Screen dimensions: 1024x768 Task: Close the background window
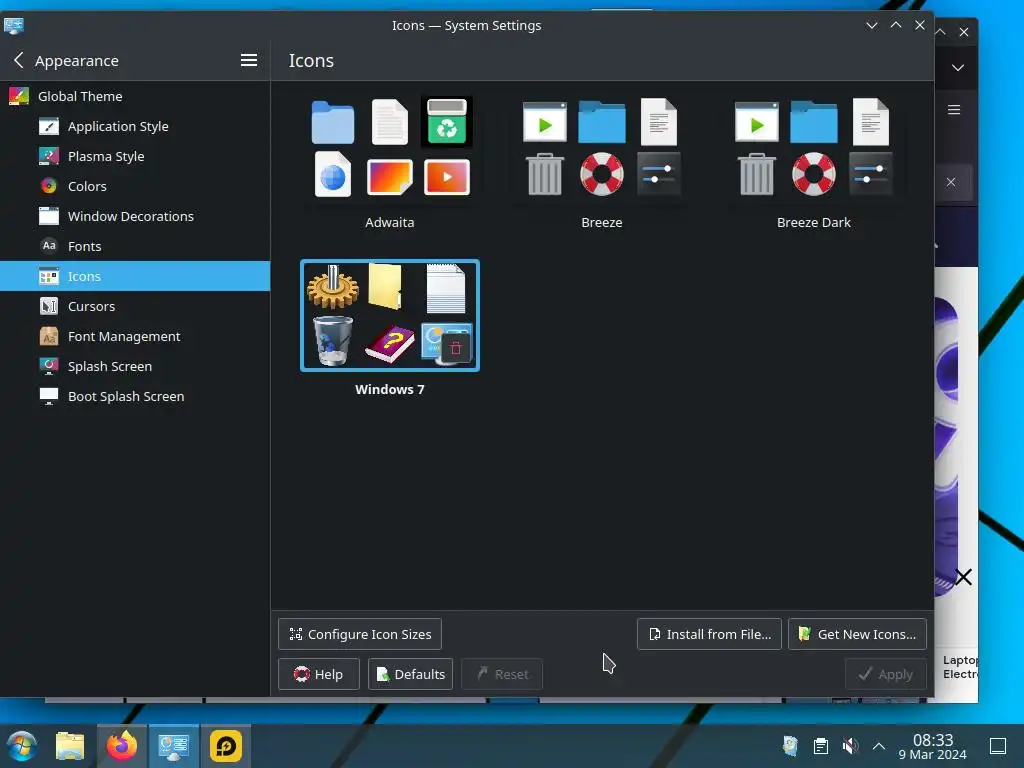[964, 32]
